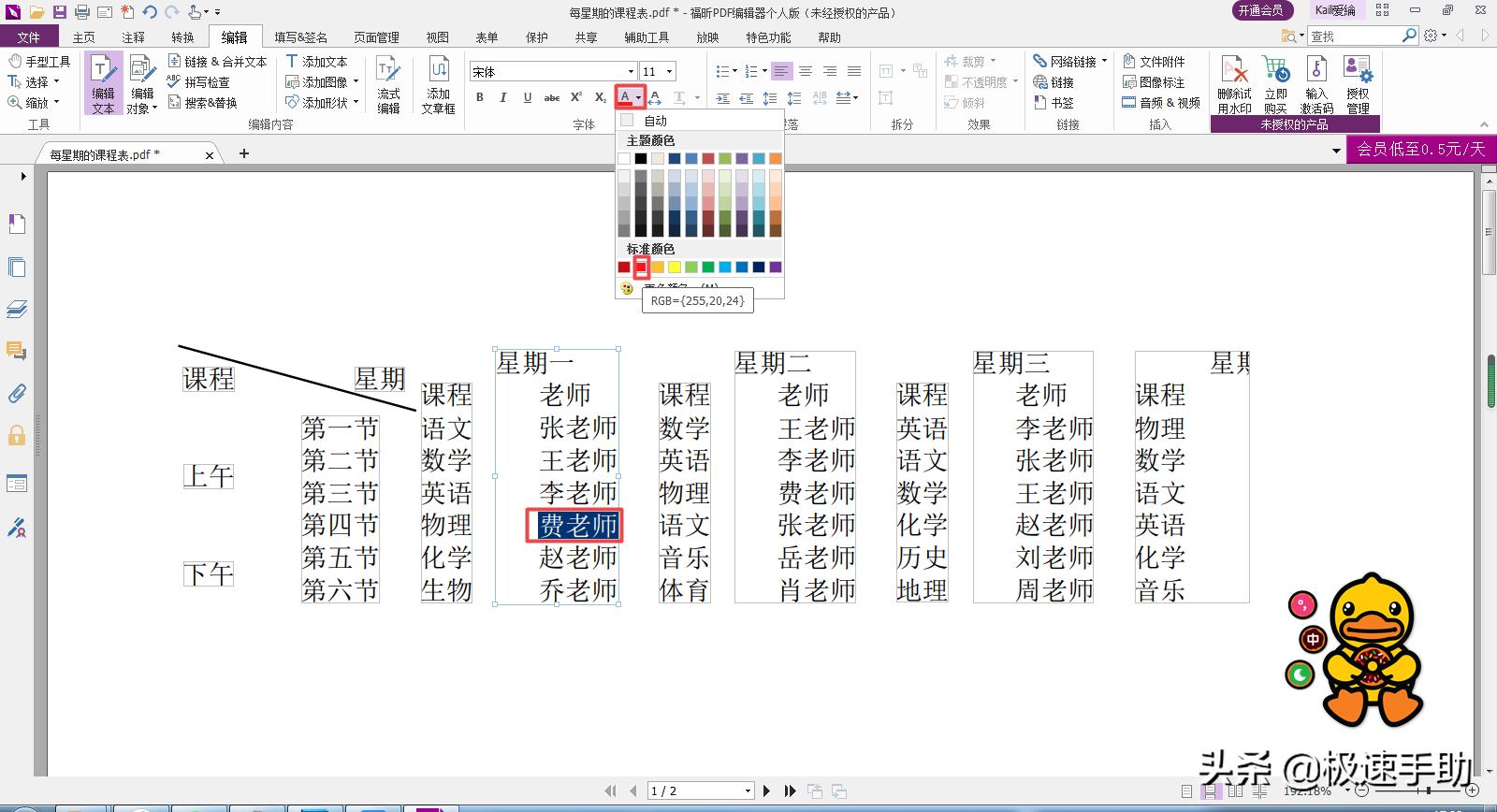Switch to the 页面管理 tab
The width and height of the screenshot is (1497, 812).
pyautogui.click(x=377, y=37)
